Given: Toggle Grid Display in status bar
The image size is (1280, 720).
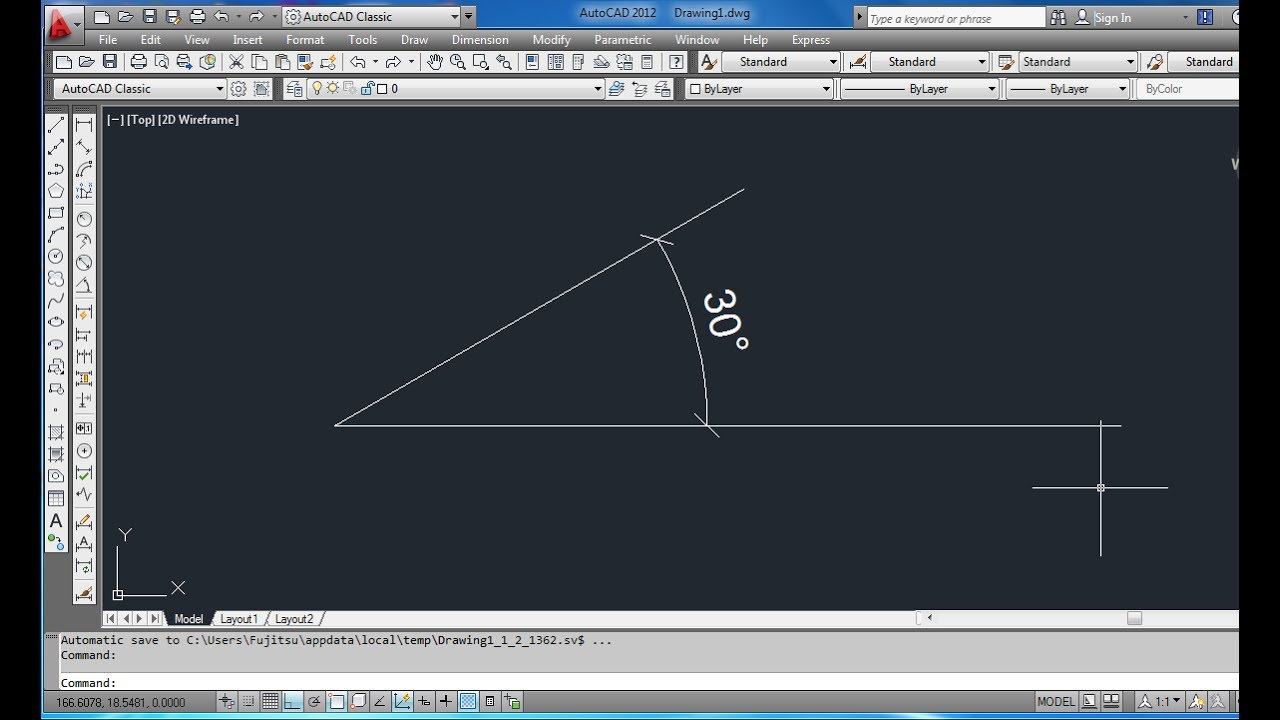Looking at the screenshot, I should click(270, 702).
